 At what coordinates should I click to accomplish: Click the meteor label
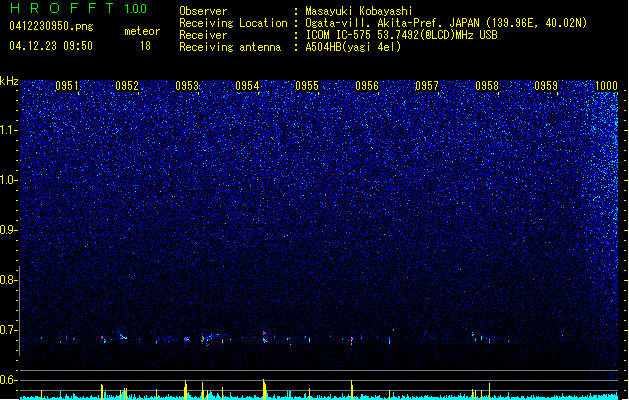click(x=142, y=31)
